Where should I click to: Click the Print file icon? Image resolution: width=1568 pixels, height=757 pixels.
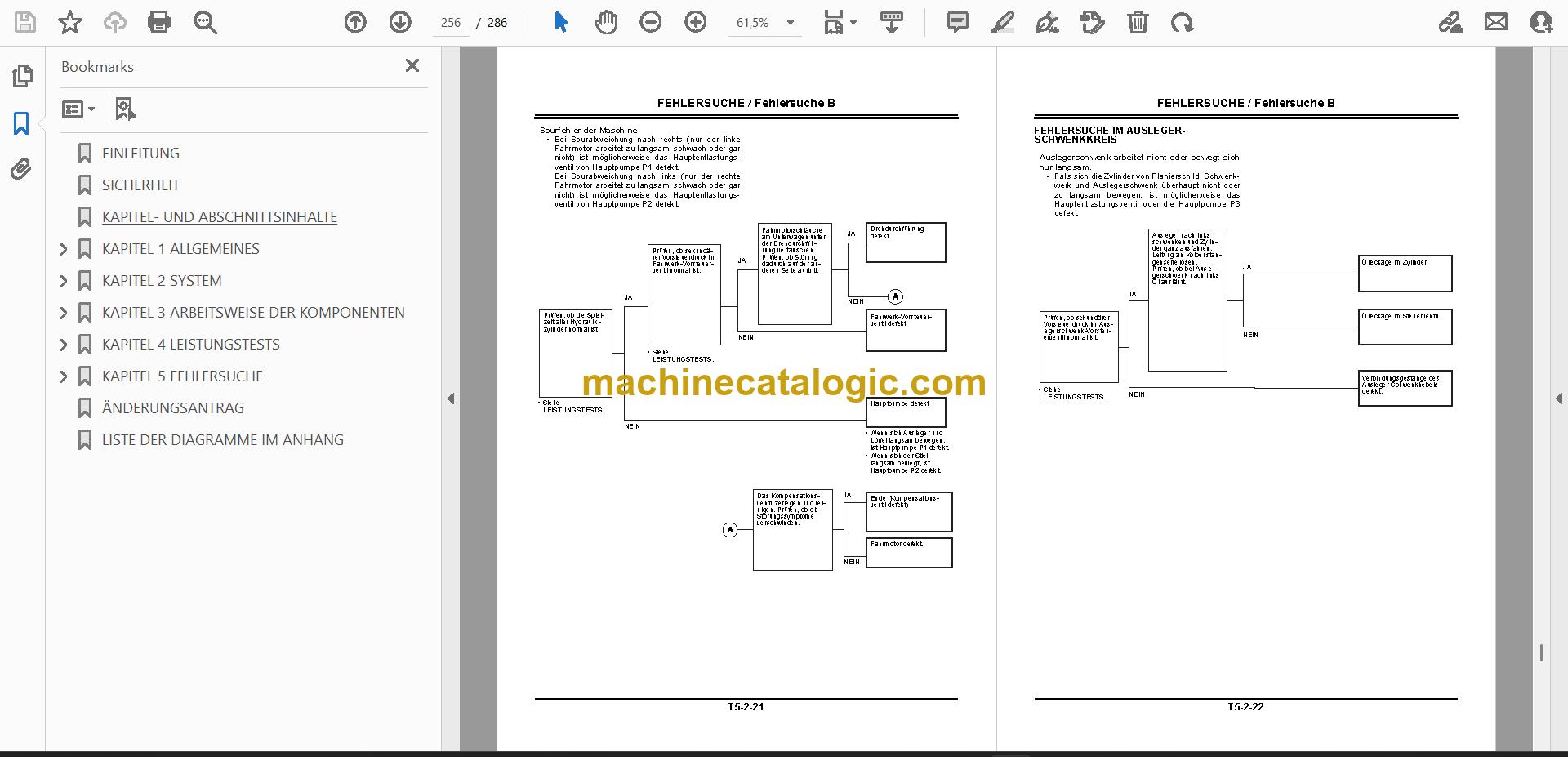click(x=159, y=22)
